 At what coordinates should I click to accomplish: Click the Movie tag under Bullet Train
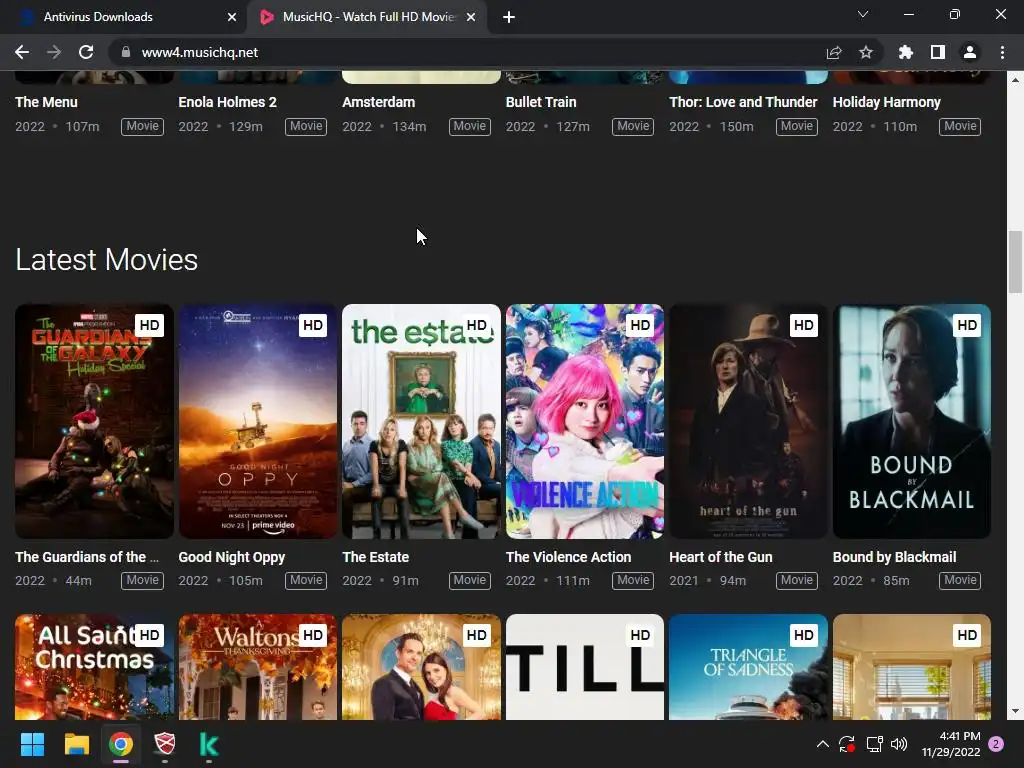[x=633, y=126]
